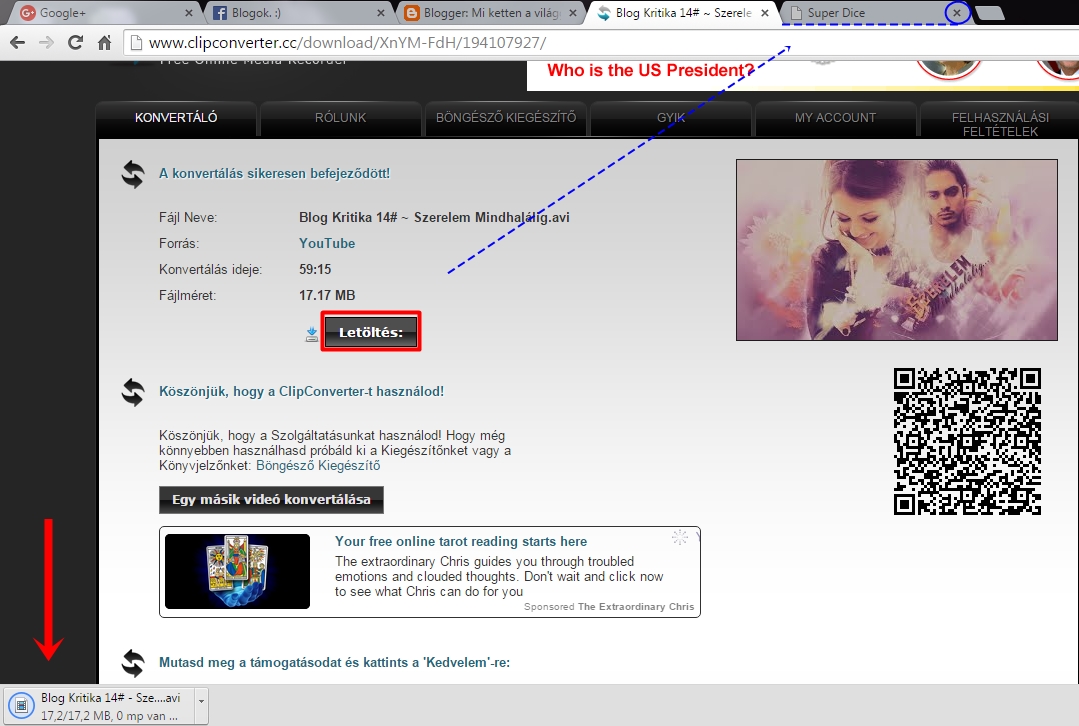Image resolution: width=1079 pixels, height=726 pixels.
Task: Switch to the Blogger Mi ketten tab
Action: click(x=489, y=12)
